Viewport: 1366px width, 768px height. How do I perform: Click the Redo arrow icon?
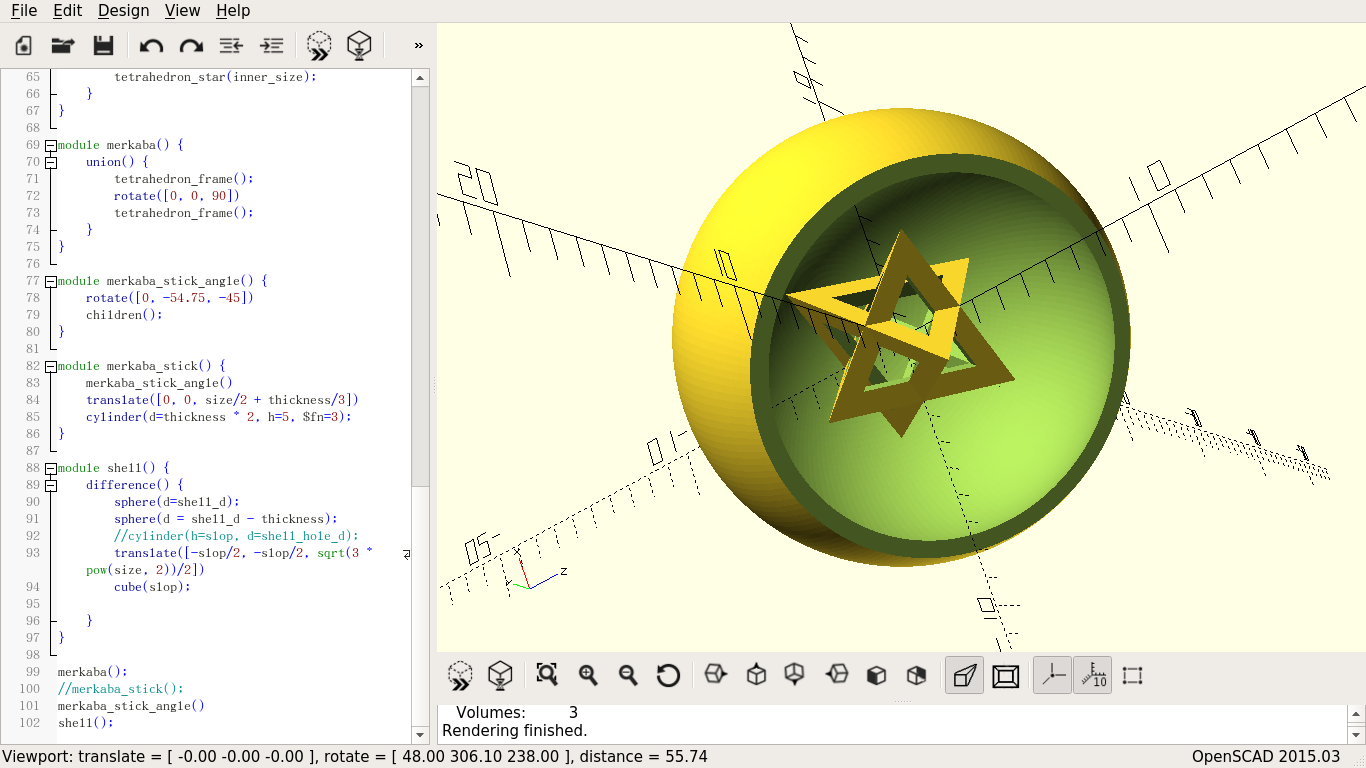tap(191, 45)
